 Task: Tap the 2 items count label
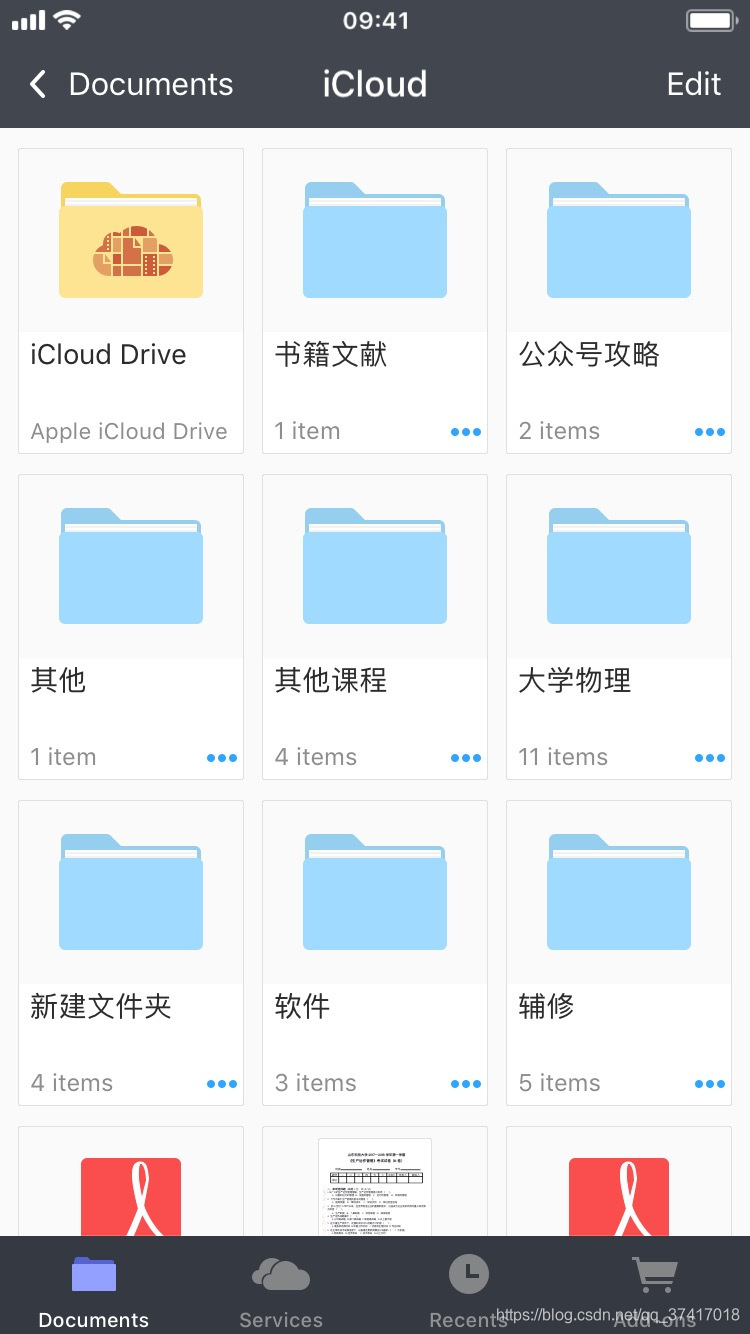point(560,431)
